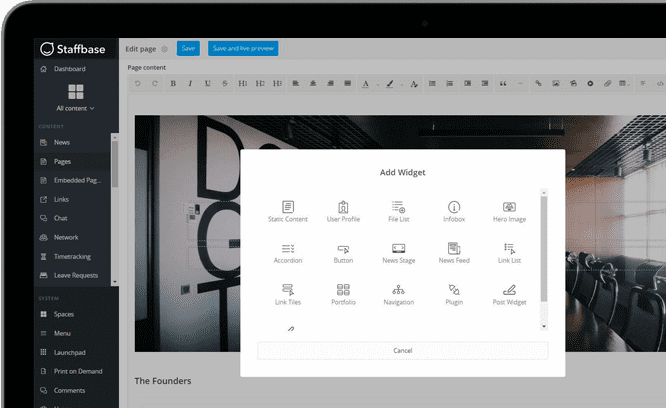
Task: Open page settings gear next to Edit page
Action: (x=165, y=49)
